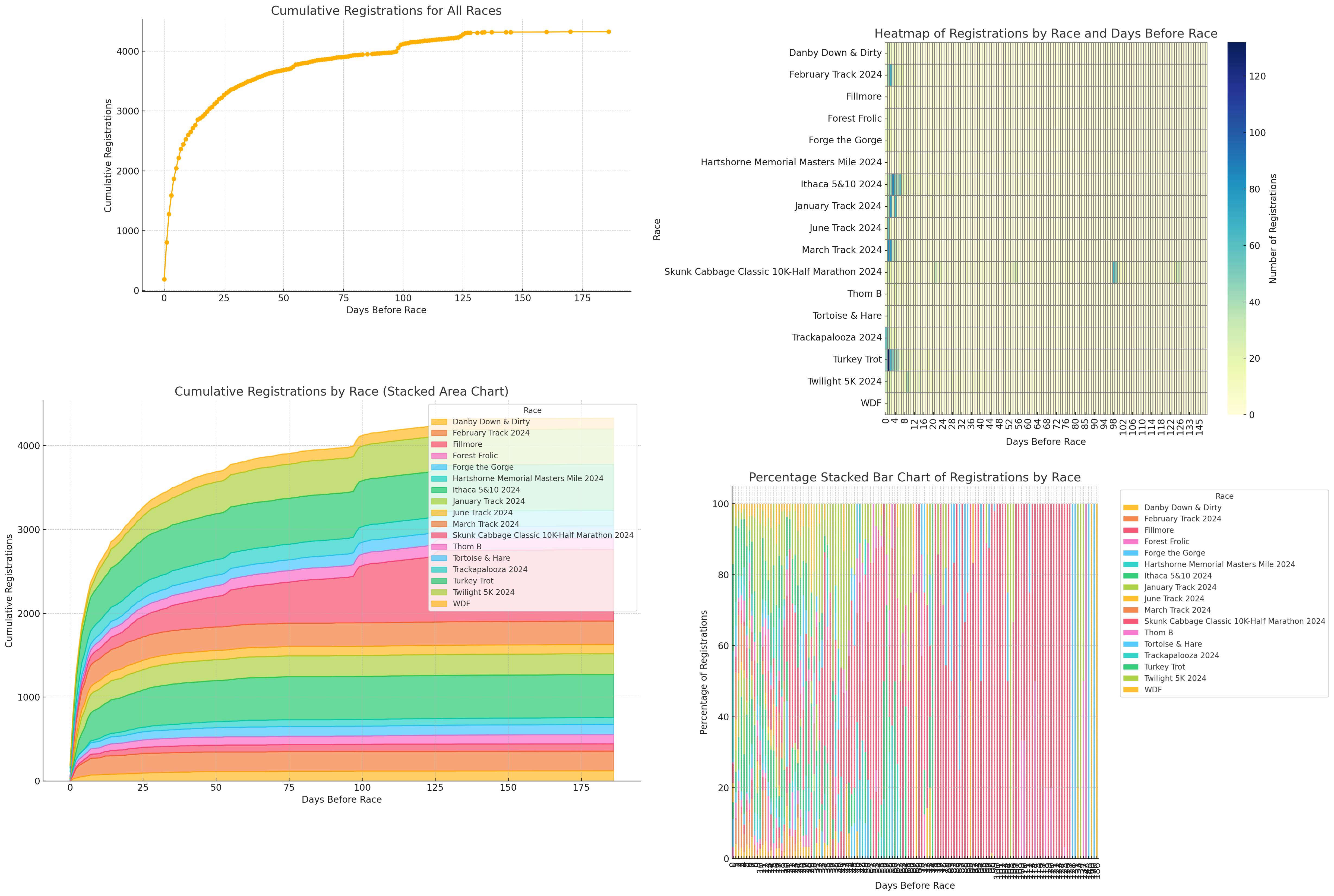Click the last data point on the orange line
This screenshot has width=1334, height=896.
pyautogui.click(x=608, y=32)
